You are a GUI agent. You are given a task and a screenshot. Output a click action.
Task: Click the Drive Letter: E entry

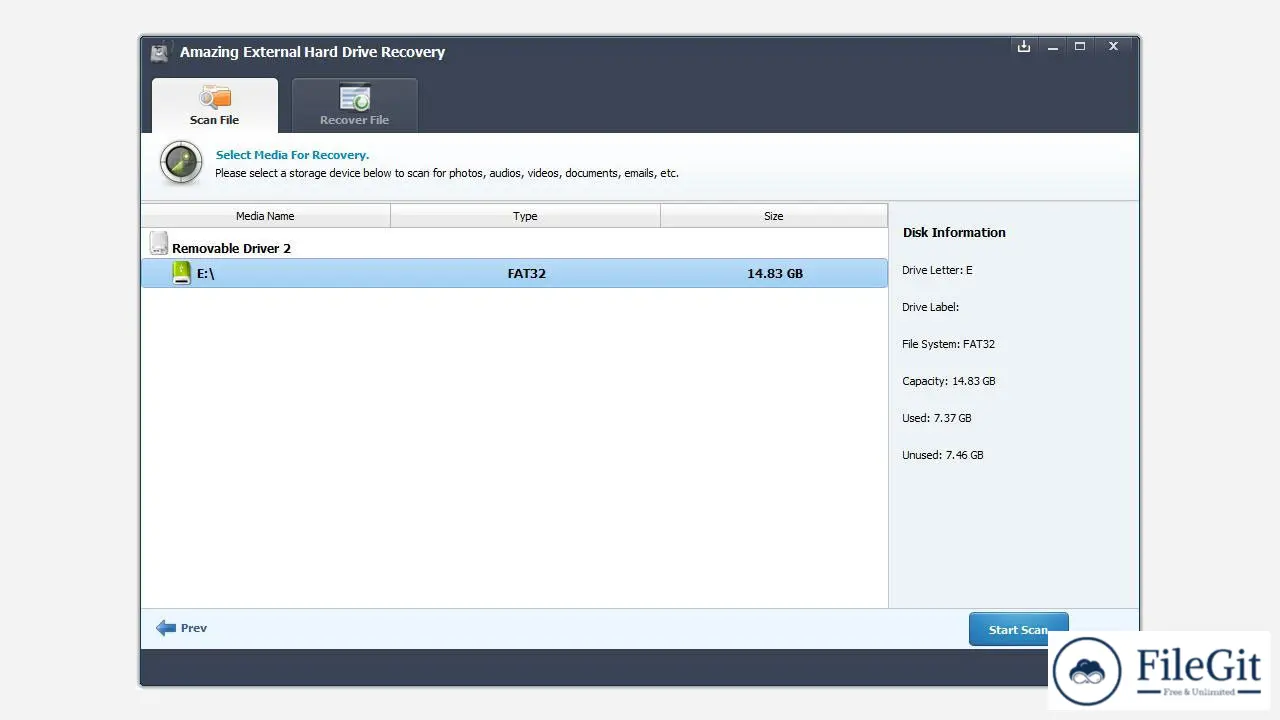click(x=937, y=270)
